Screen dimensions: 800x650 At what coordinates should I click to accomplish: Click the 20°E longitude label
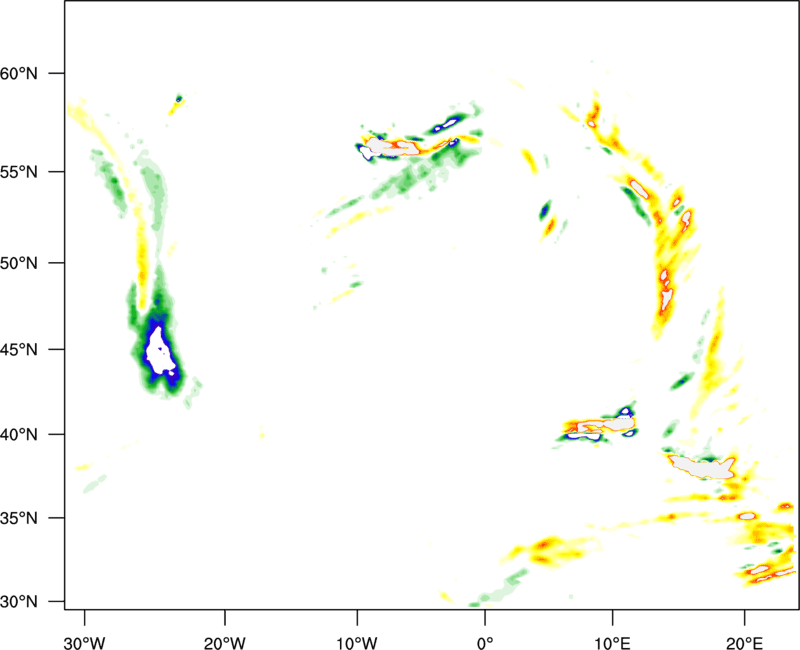click(744, 643)
